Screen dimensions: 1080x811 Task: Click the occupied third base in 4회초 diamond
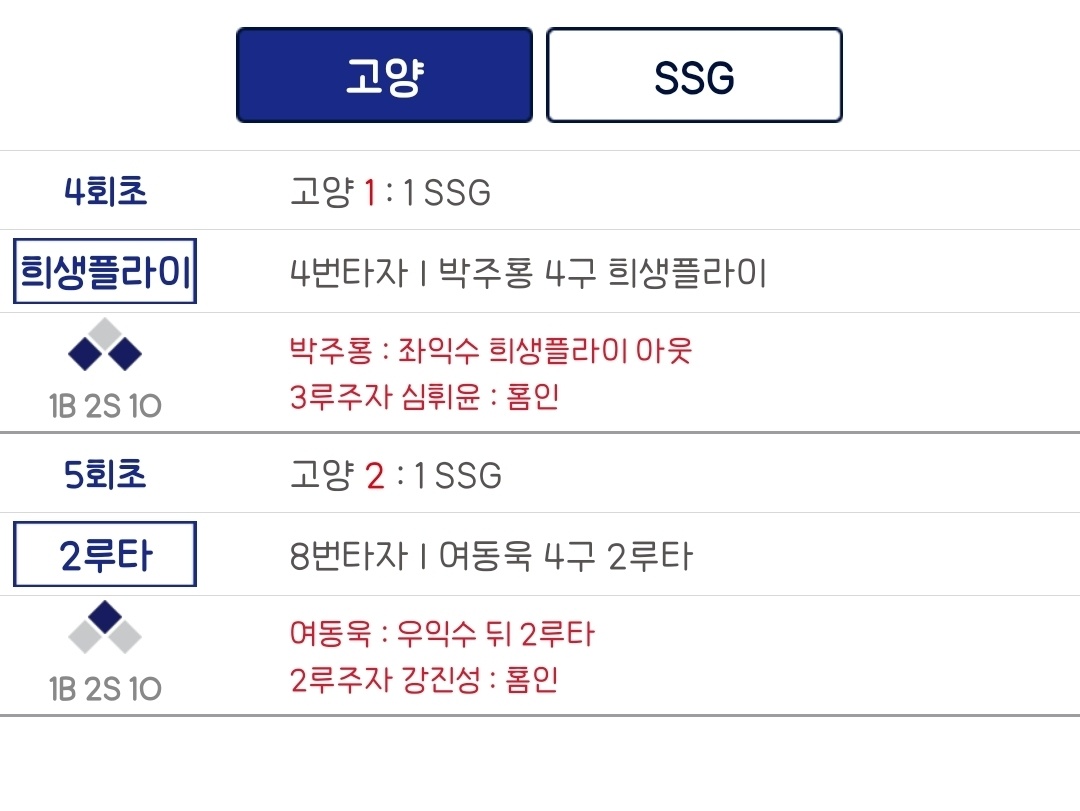86,354
